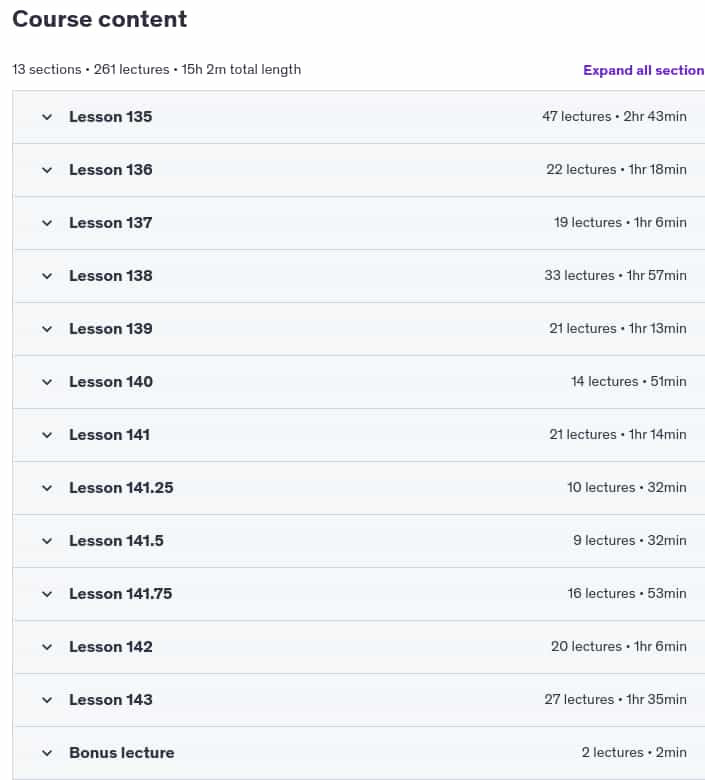Image resolution: width=705 pixels, height=780 pixels.
Task: Click '2 lectures • 2min' text
Action: click(x=634, y=753)
